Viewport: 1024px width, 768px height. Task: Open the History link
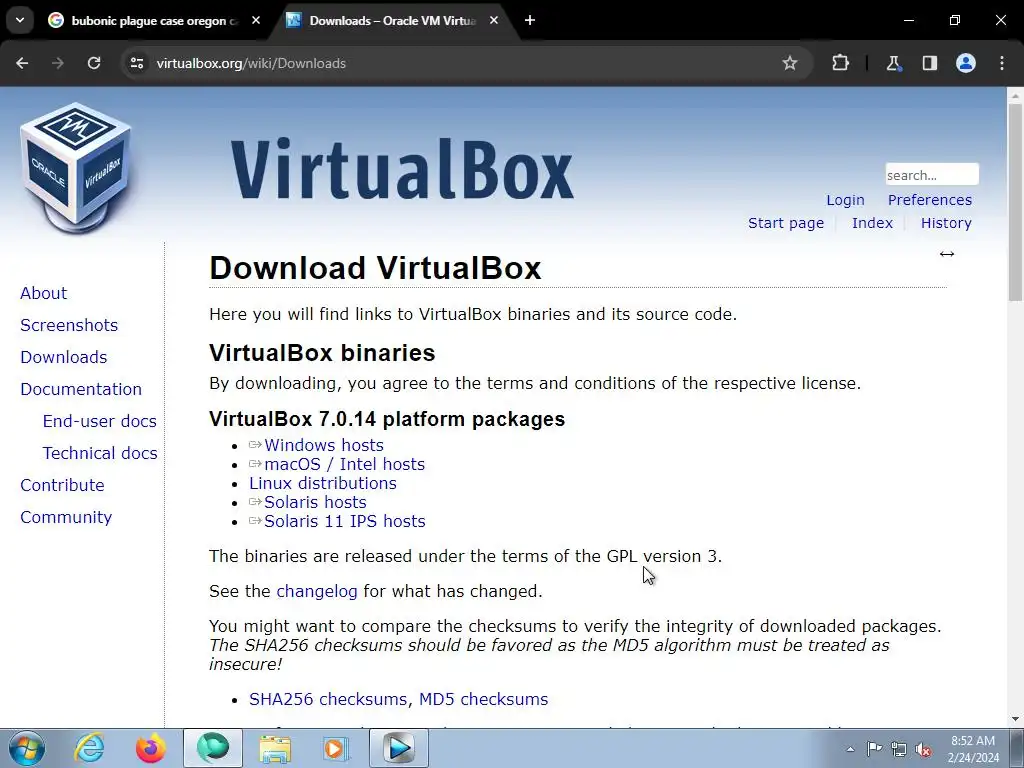coord(946,223)
